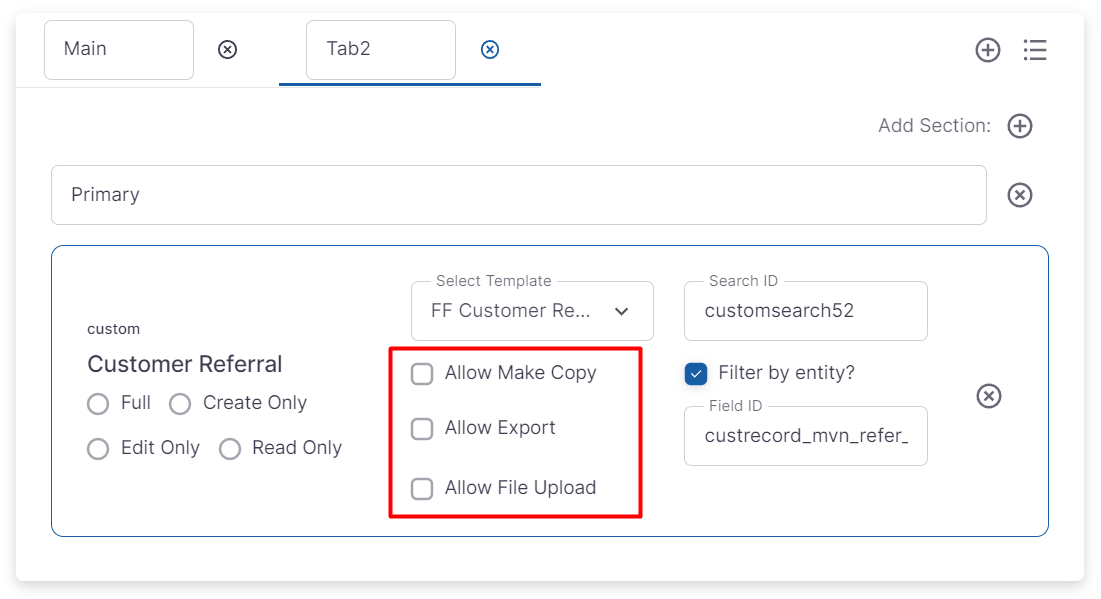
Task: Focus the Primary section name field
Action: [518, 195]
